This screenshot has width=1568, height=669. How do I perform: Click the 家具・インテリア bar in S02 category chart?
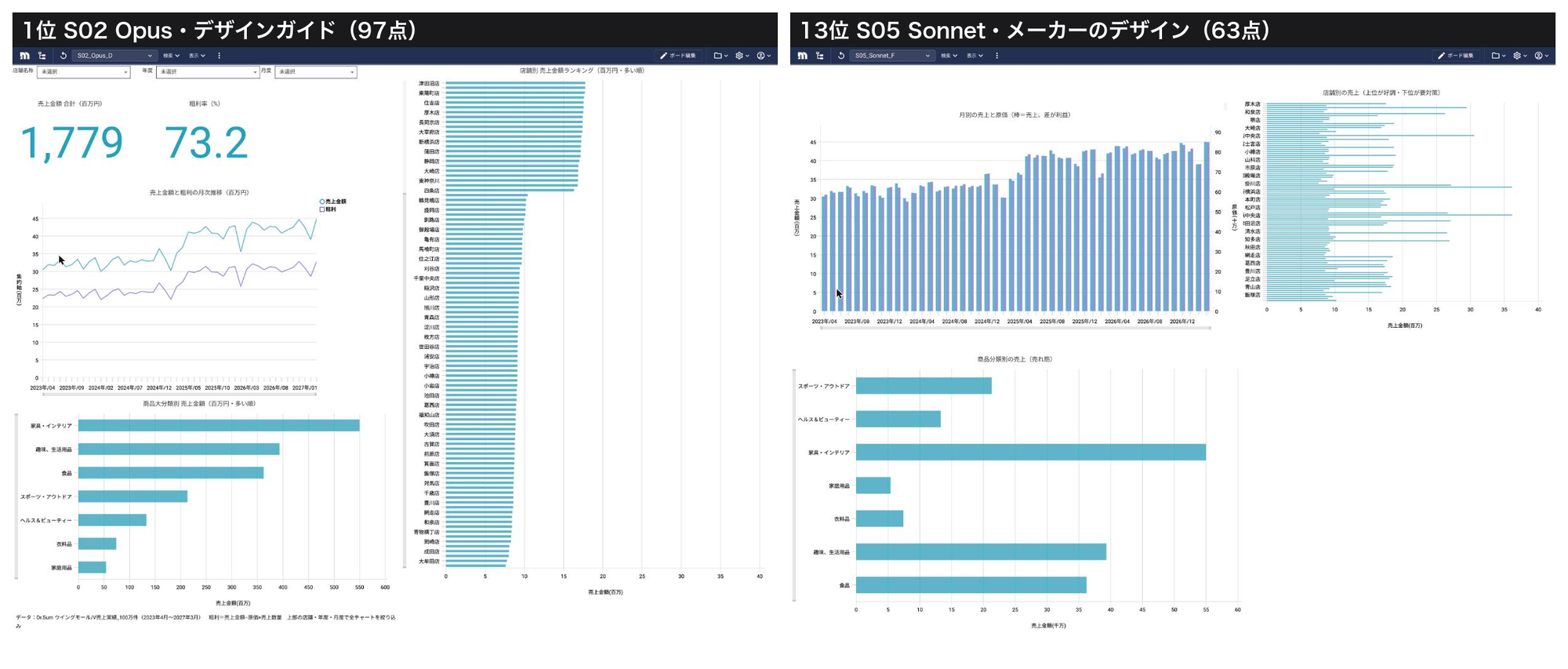pos(219,426)
